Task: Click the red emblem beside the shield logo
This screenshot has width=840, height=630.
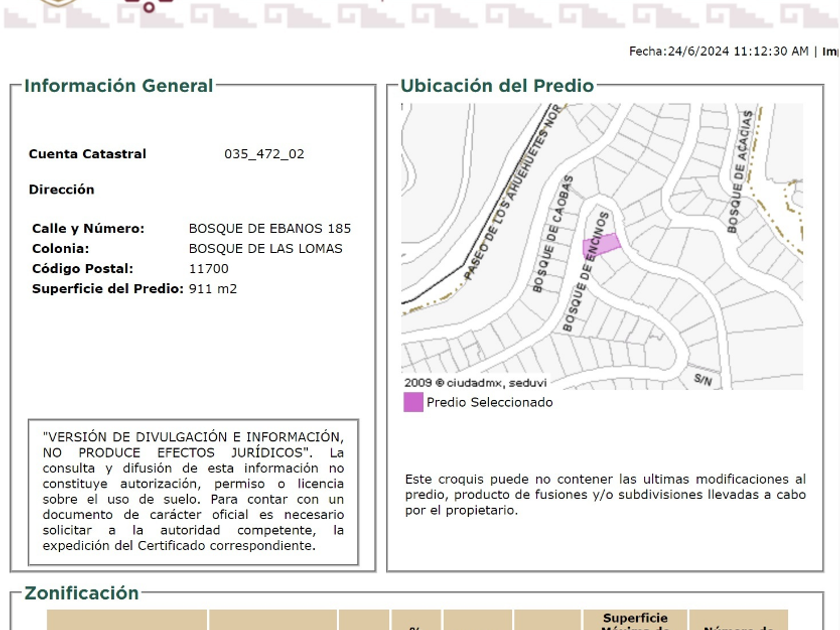Action: pos(146,5)
